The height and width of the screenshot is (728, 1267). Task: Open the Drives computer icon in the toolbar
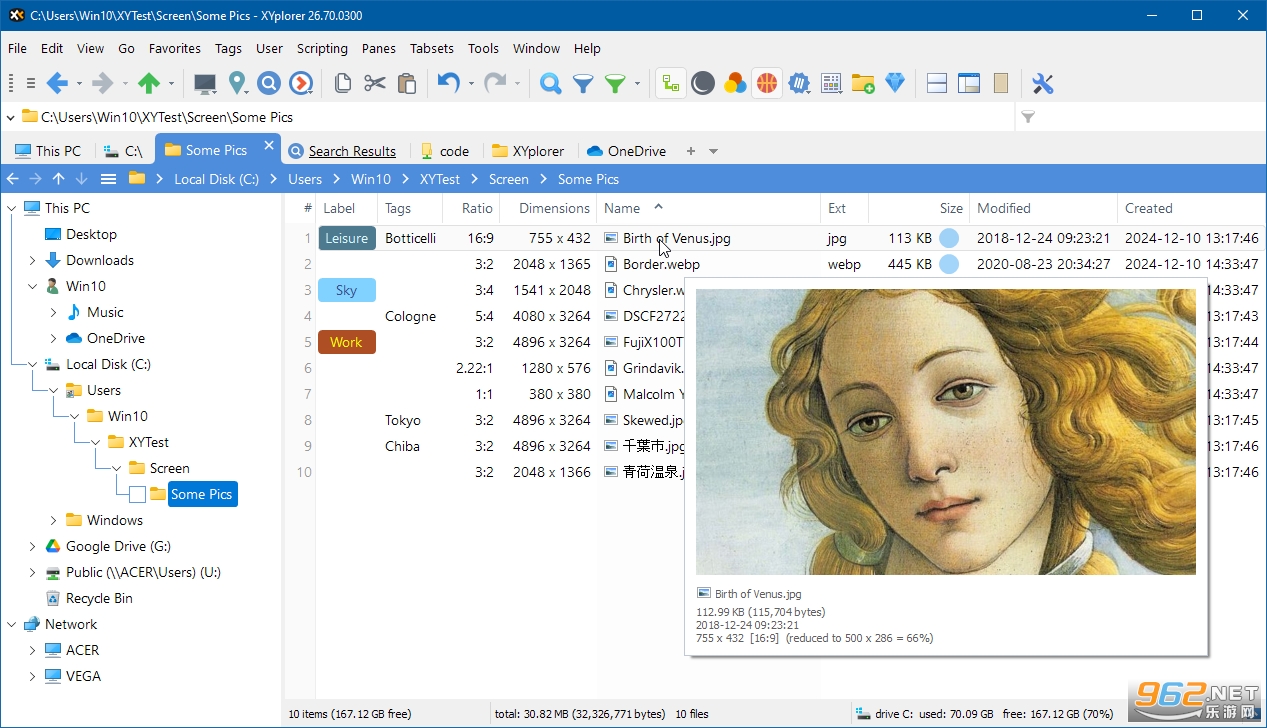tap(205, 83)
